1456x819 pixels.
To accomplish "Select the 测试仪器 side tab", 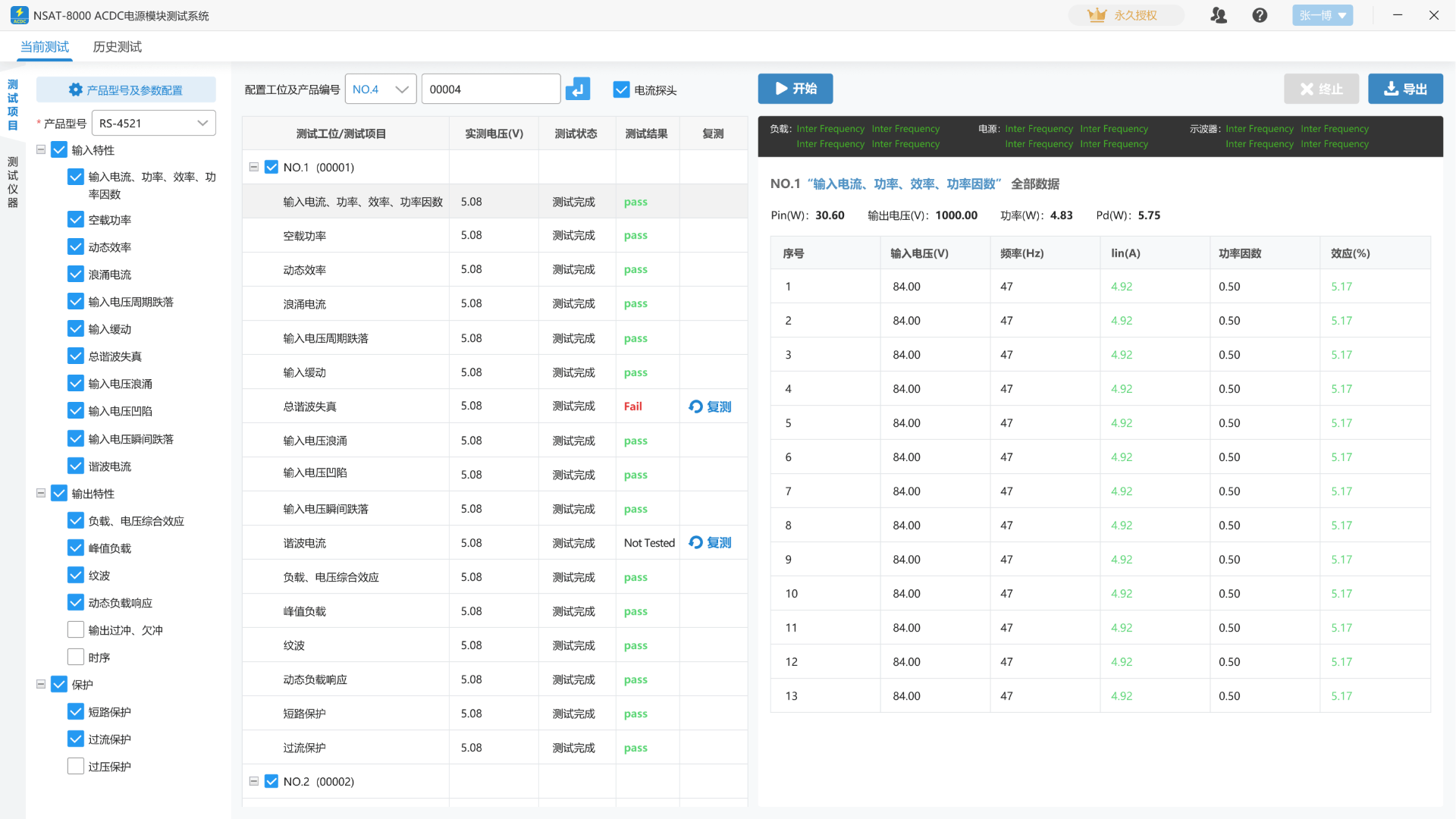I will tap(13, 182).
